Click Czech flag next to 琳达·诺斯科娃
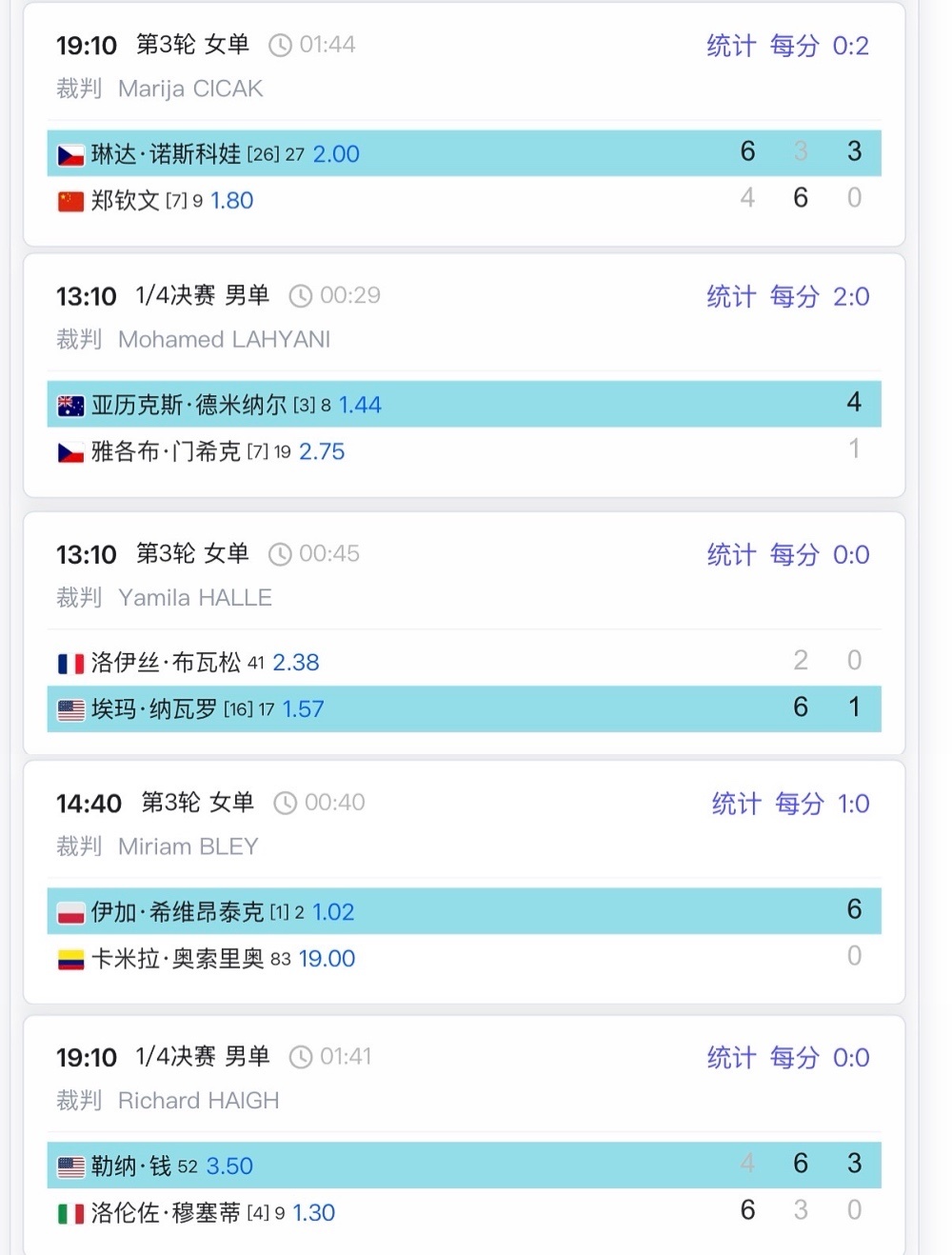Viewport: 952px width, 1255px height. tap(70, 154)
